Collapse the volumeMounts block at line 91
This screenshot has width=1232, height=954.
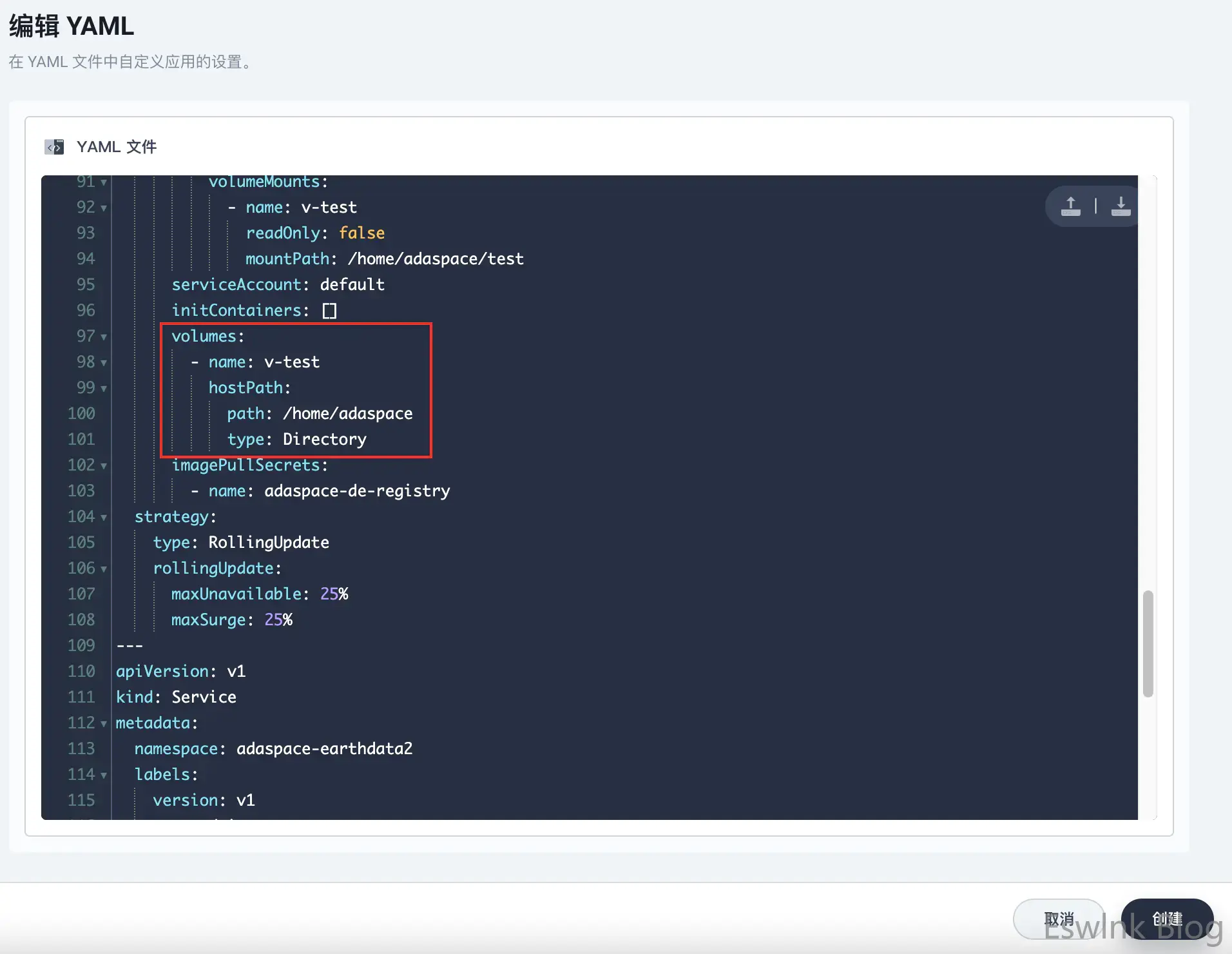click(x=104, y=182)
